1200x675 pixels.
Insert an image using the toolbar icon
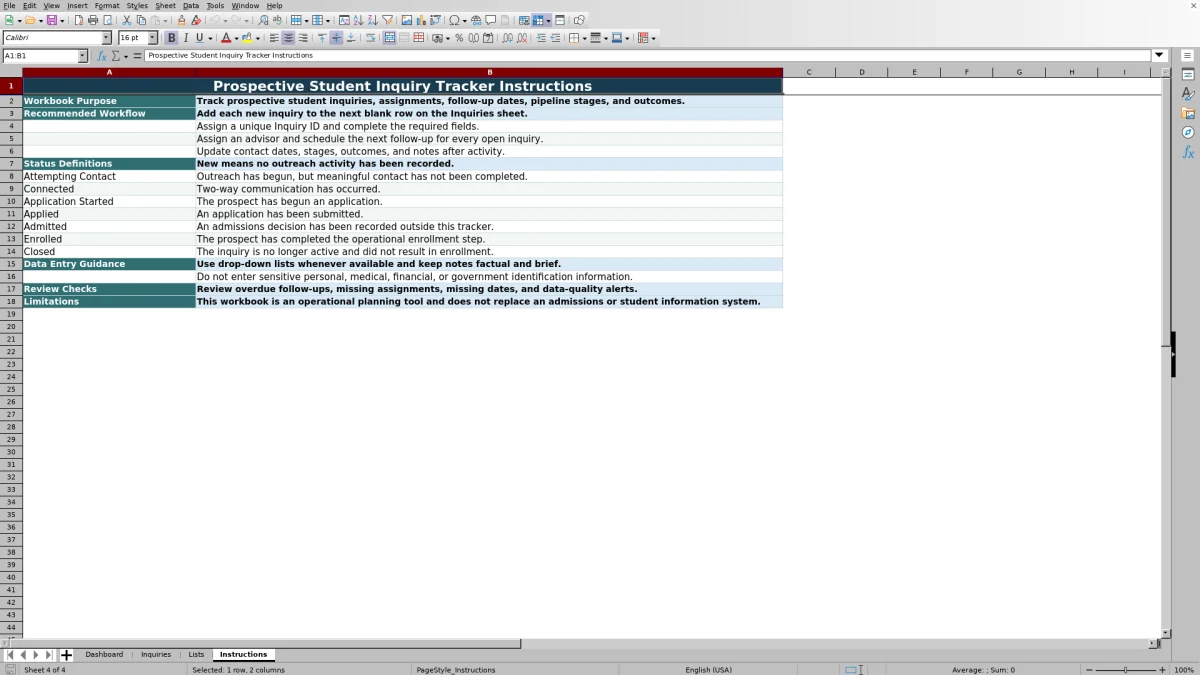[x=407, y=20]
